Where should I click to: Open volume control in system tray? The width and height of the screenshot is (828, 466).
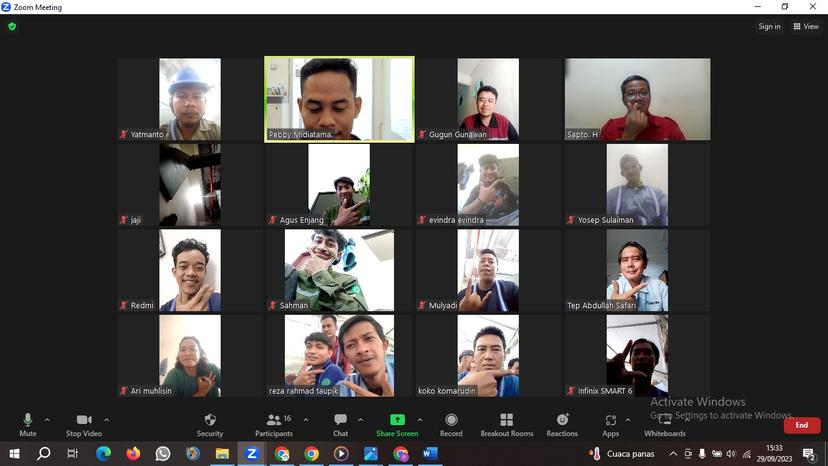click(731, 453)
